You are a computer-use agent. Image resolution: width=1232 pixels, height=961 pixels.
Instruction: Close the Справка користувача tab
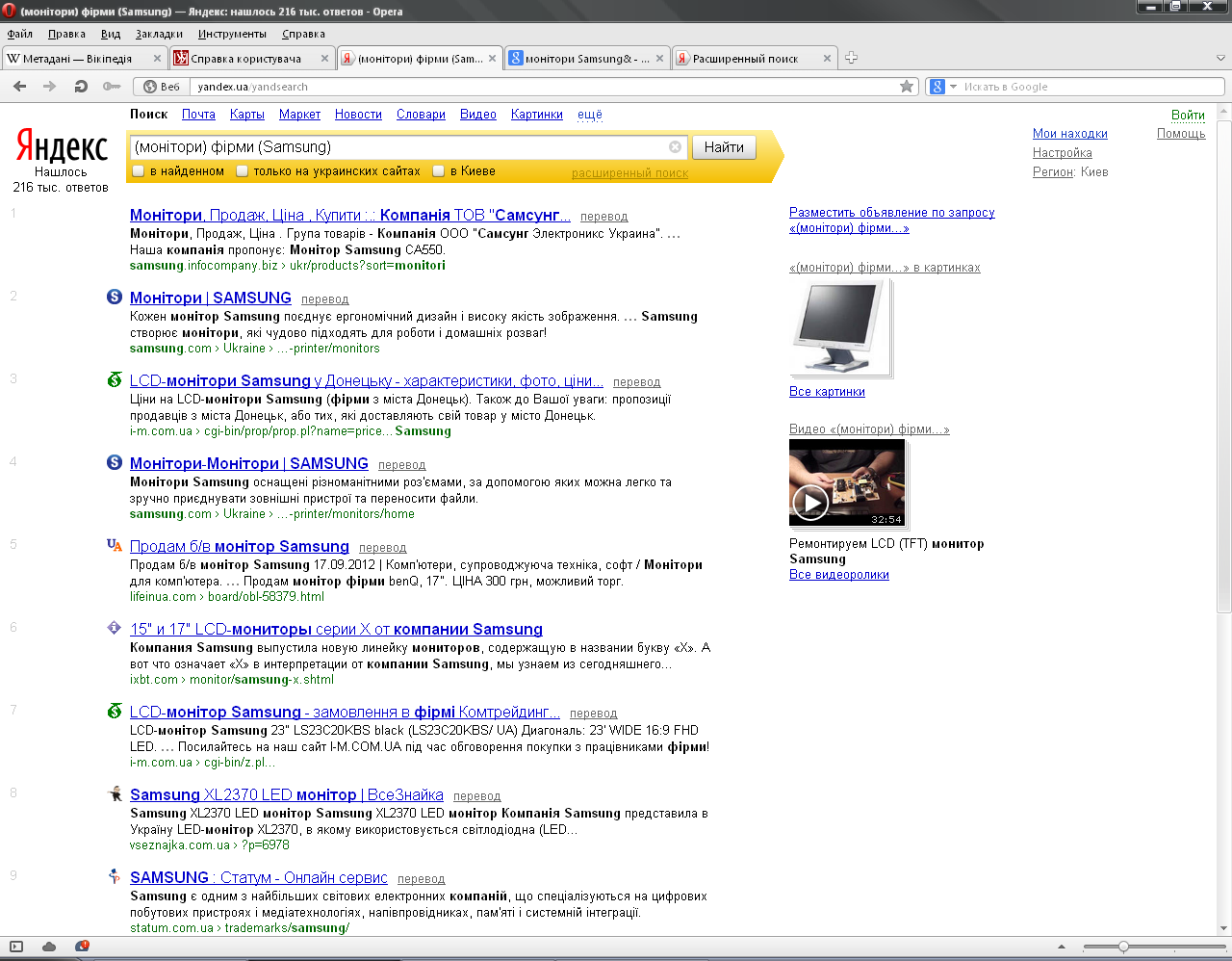(x=324, y=59)
